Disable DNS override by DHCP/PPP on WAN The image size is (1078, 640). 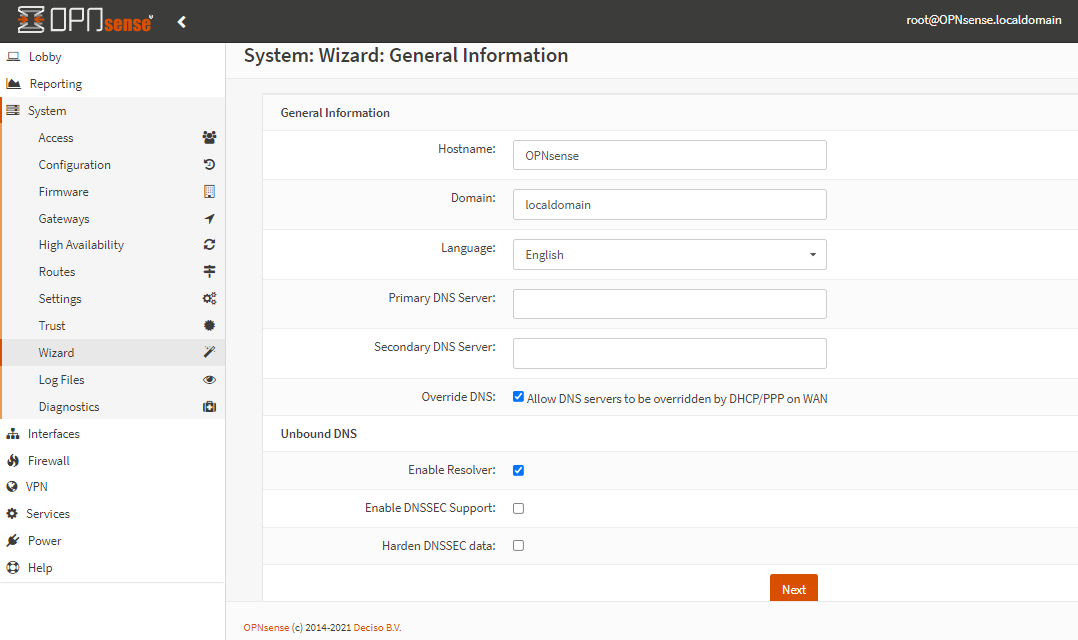tap(518, 396)
